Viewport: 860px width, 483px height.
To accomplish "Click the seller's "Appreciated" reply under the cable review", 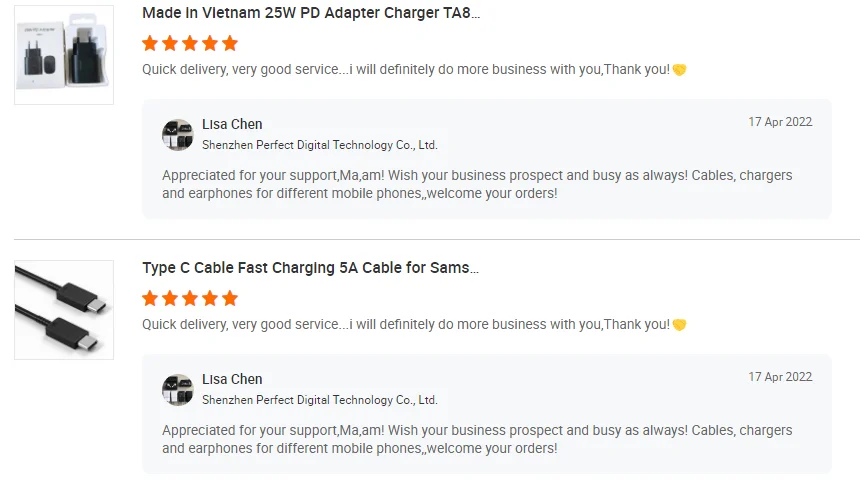I will pos(477,439).
